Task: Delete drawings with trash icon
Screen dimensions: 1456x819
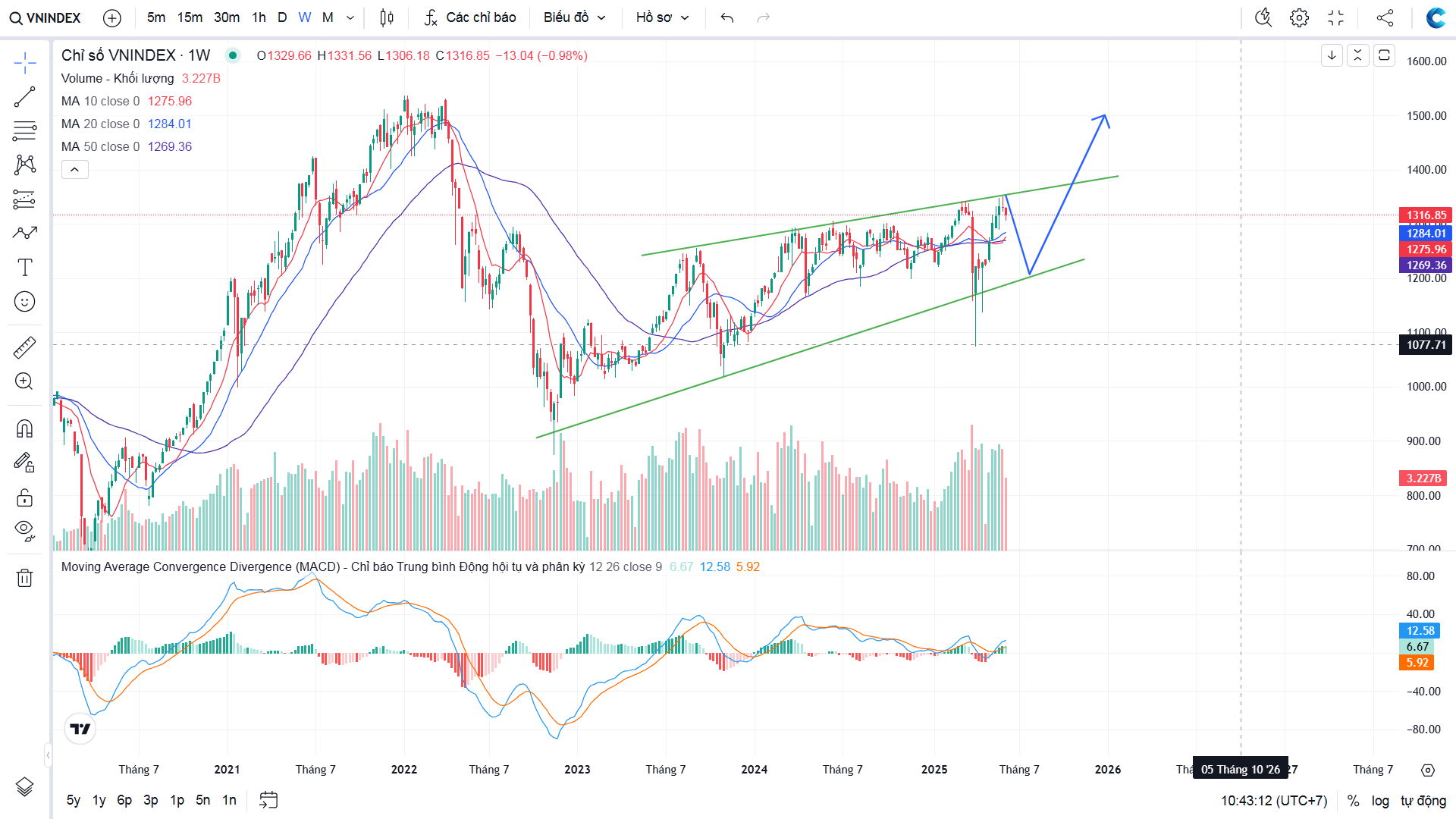Action: (24, 578)
